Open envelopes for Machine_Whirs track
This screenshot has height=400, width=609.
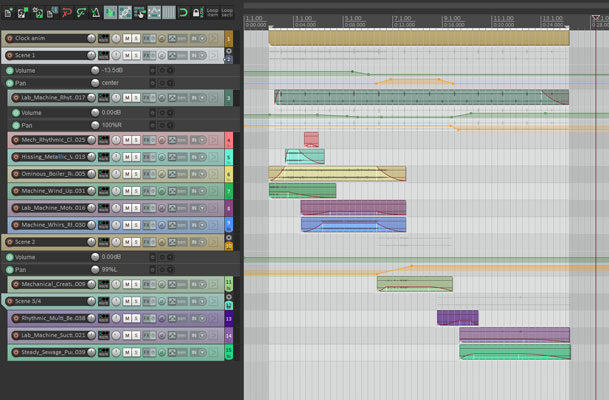(172, 225)
